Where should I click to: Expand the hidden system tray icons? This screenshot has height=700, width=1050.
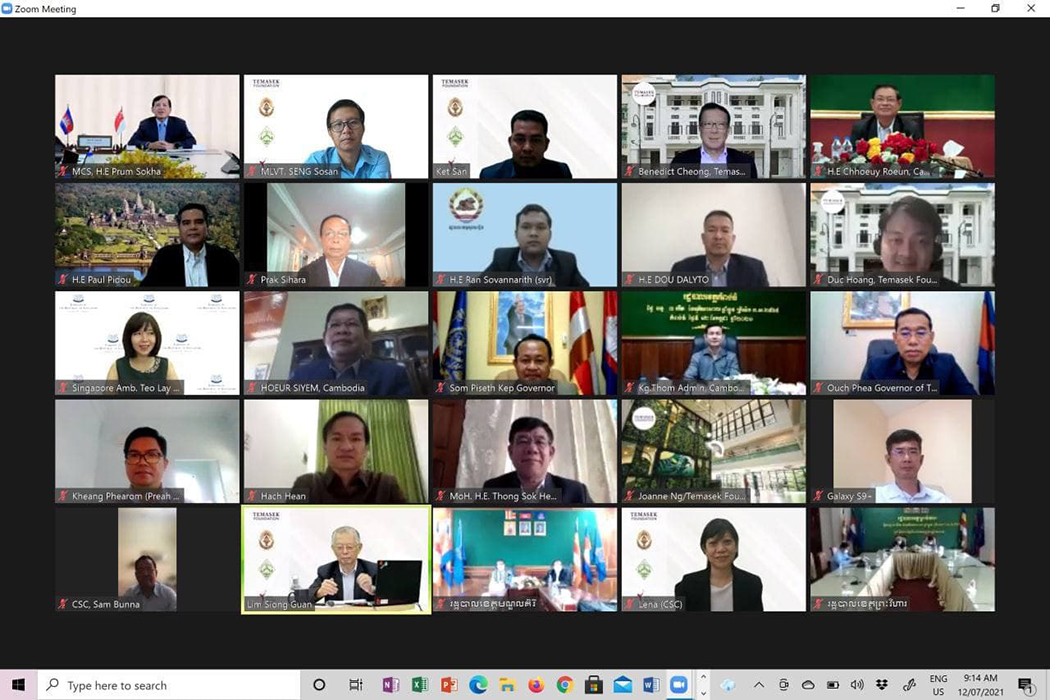coord(758,685)
